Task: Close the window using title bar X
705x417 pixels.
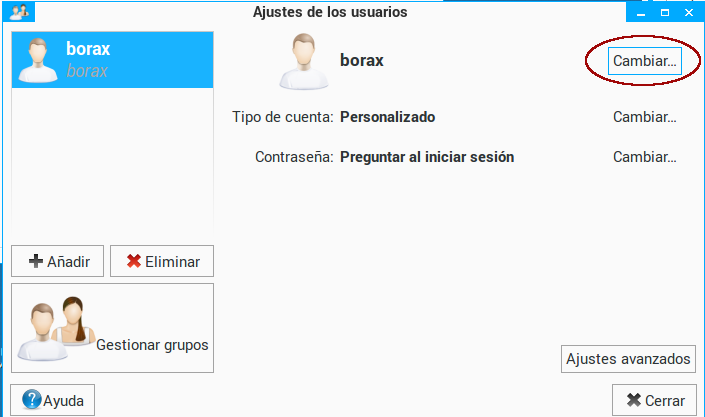Action: point(689,13)
